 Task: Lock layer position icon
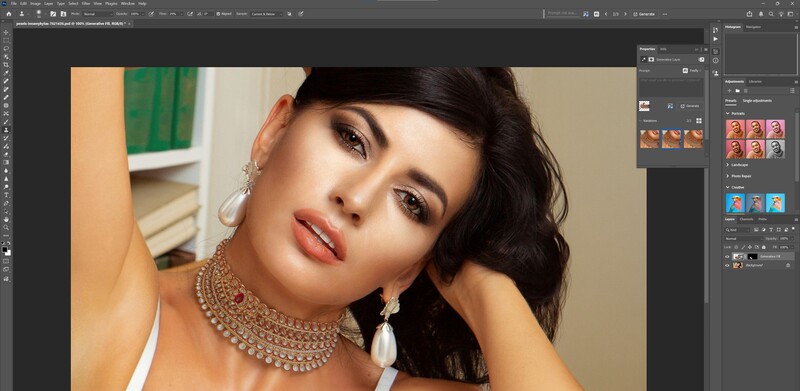[749, 247]
